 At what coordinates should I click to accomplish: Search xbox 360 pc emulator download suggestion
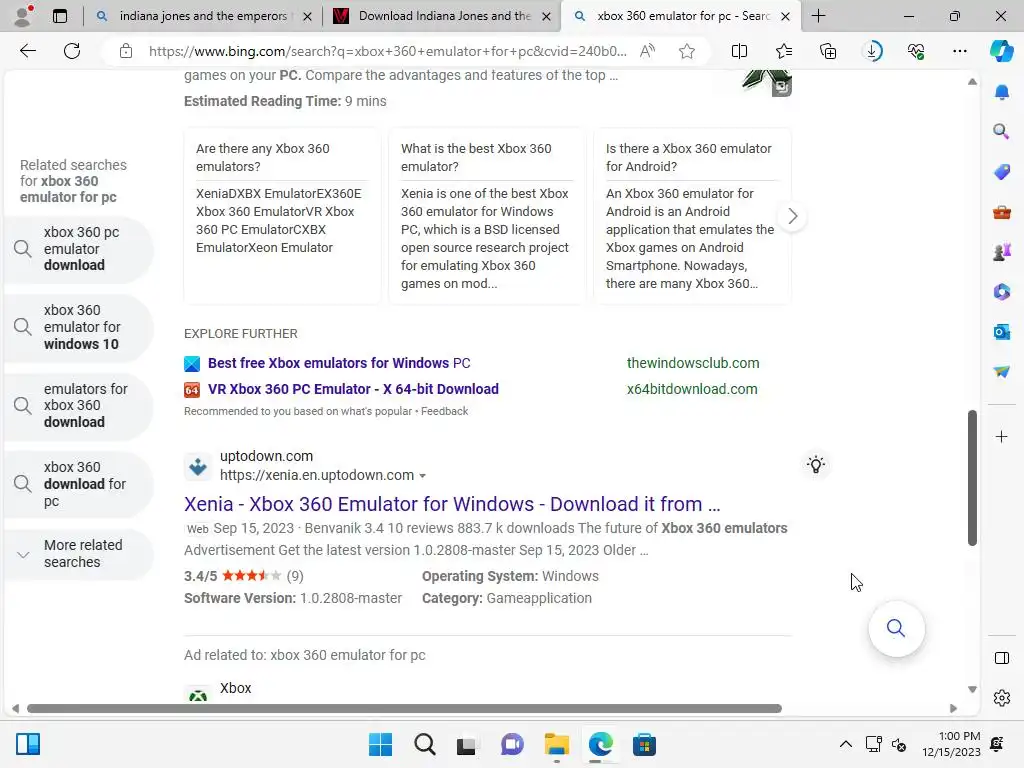78,249
